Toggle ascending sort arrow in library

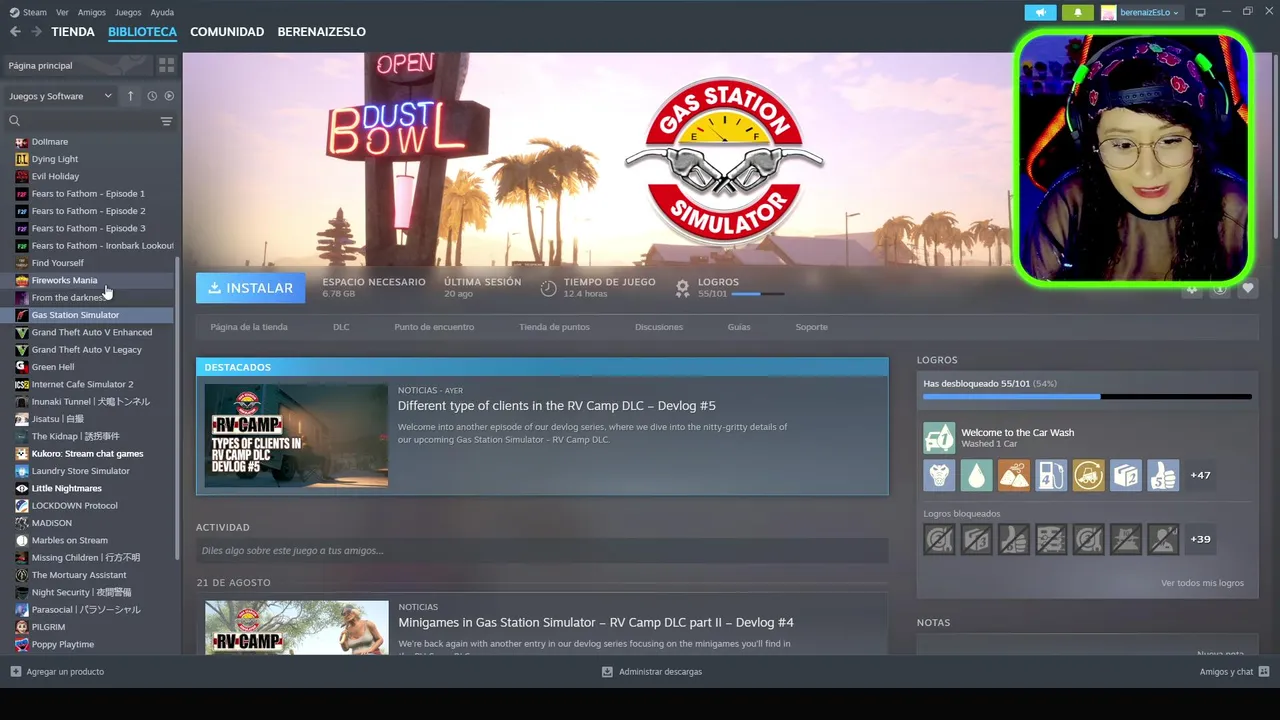pyautogui.click(x=130, y=96)
